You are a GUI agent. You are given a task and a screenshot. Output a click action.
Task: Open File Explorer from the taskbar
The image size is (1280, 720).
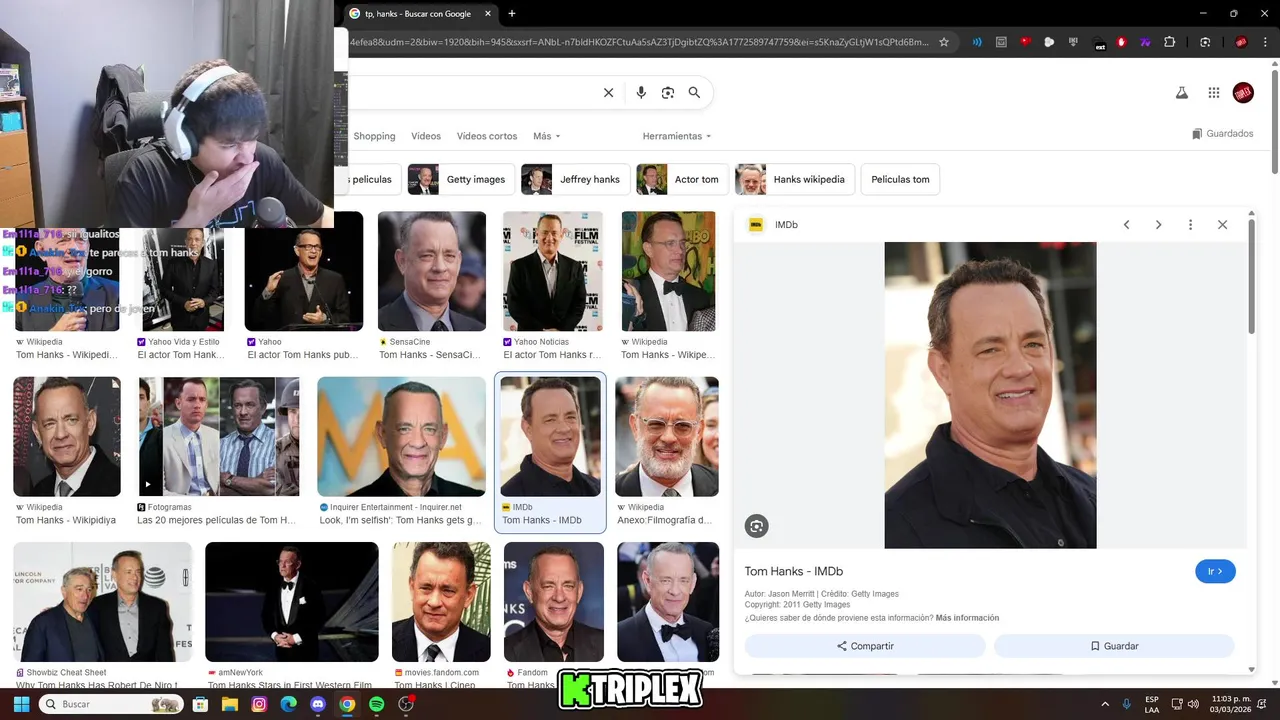click(229, 704)
